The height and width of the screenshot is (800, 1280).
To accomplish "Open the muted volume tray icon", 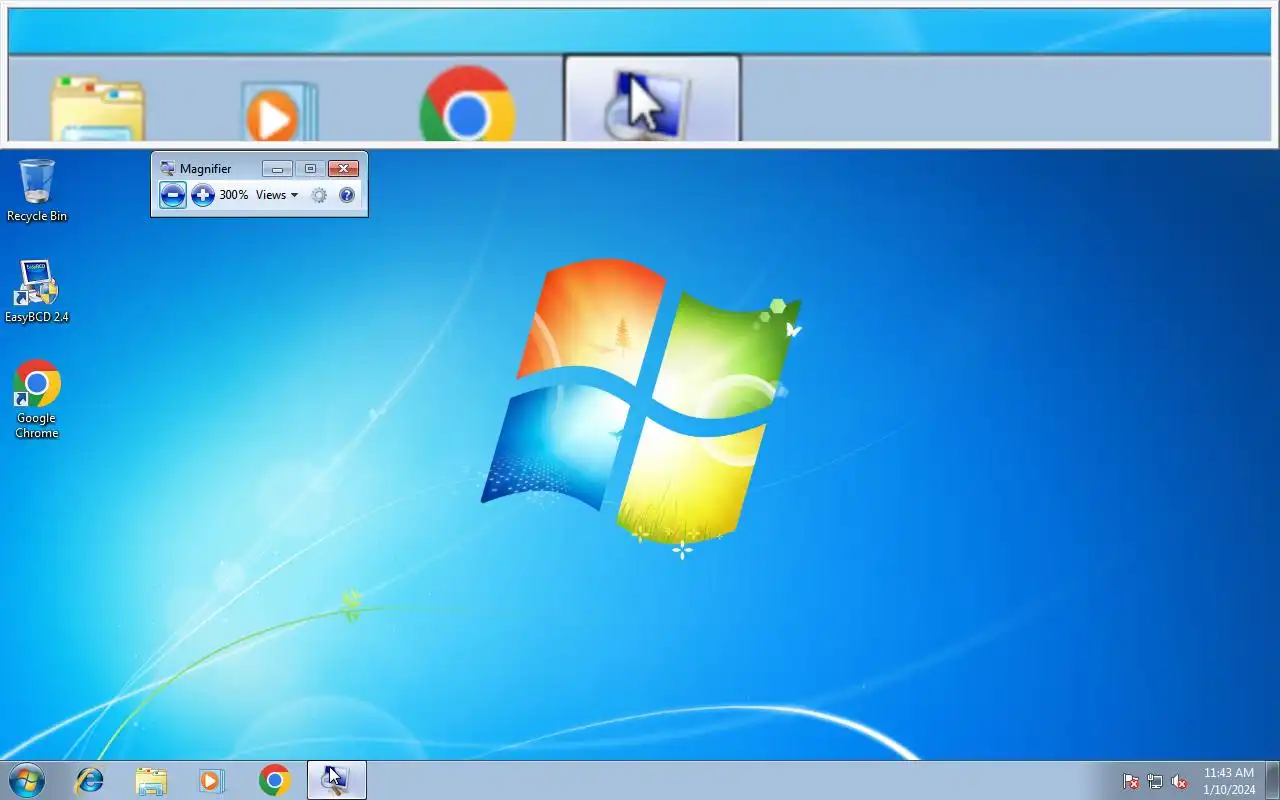I will pyautogui.click(x=1179, y=781).
